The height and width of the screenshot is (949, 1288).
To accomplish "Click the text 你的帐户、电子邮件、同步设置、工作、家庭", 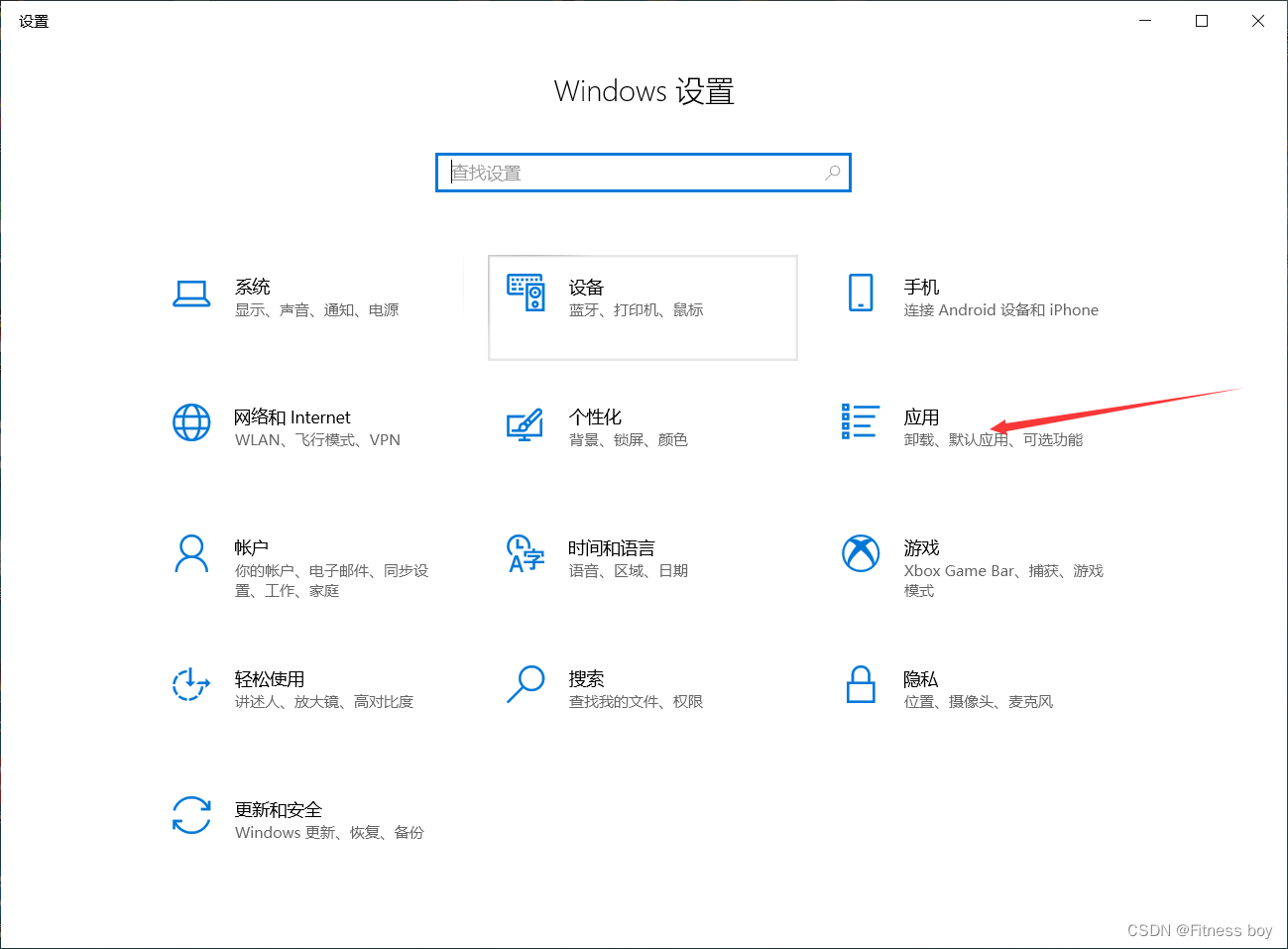I will 332,581.
